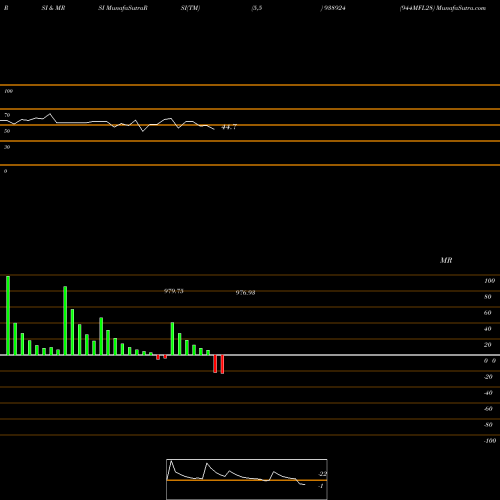Click the RSI 30 axis label
The width and height of the screenshot is (500, 500).
coord(7,147)
